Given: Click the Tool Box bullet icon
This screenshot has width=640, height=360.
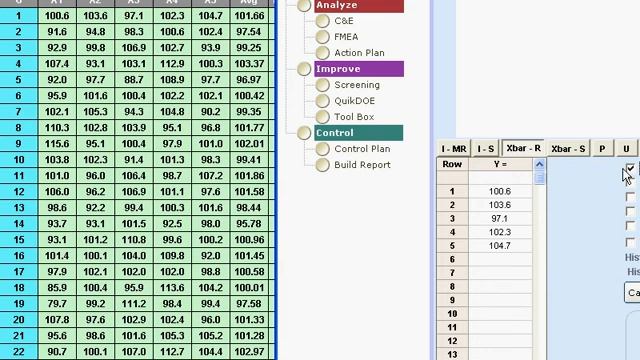Looking at the screenshot, I should [x=322, y=117].
